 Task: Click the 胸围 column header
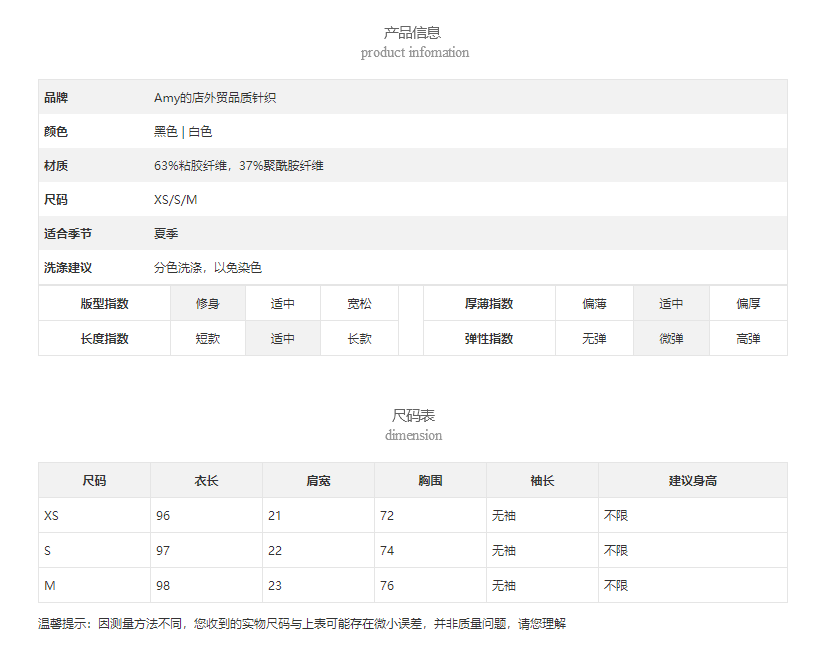[430, 481]
